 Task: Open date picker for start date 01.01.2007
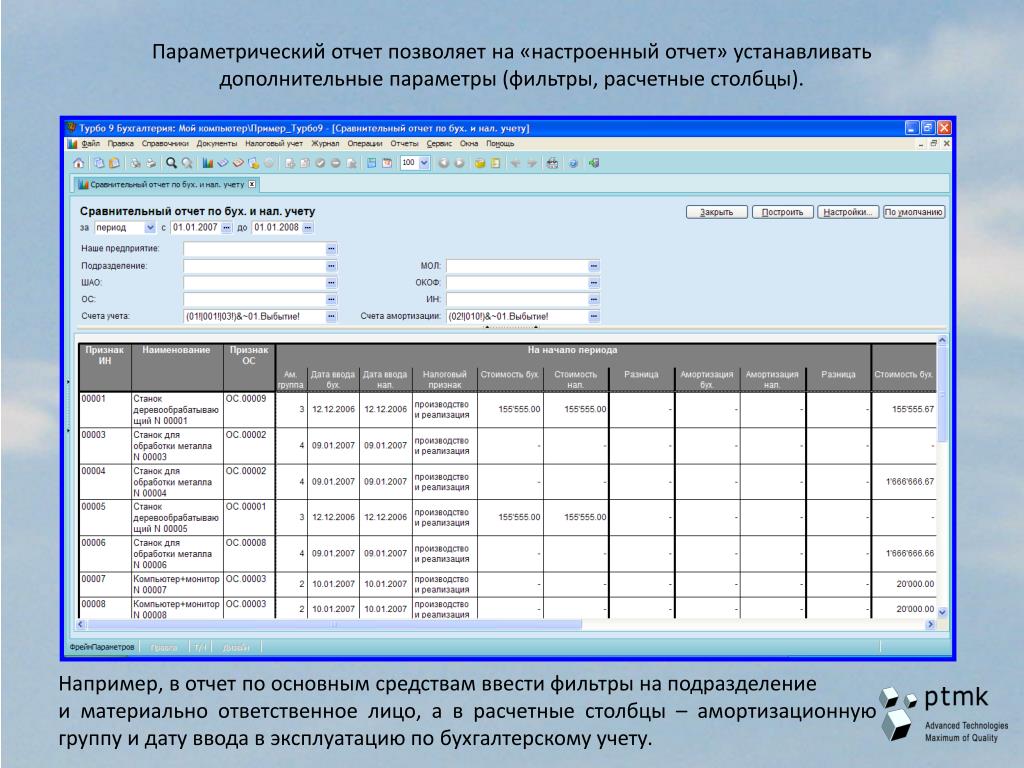(227, 227)
